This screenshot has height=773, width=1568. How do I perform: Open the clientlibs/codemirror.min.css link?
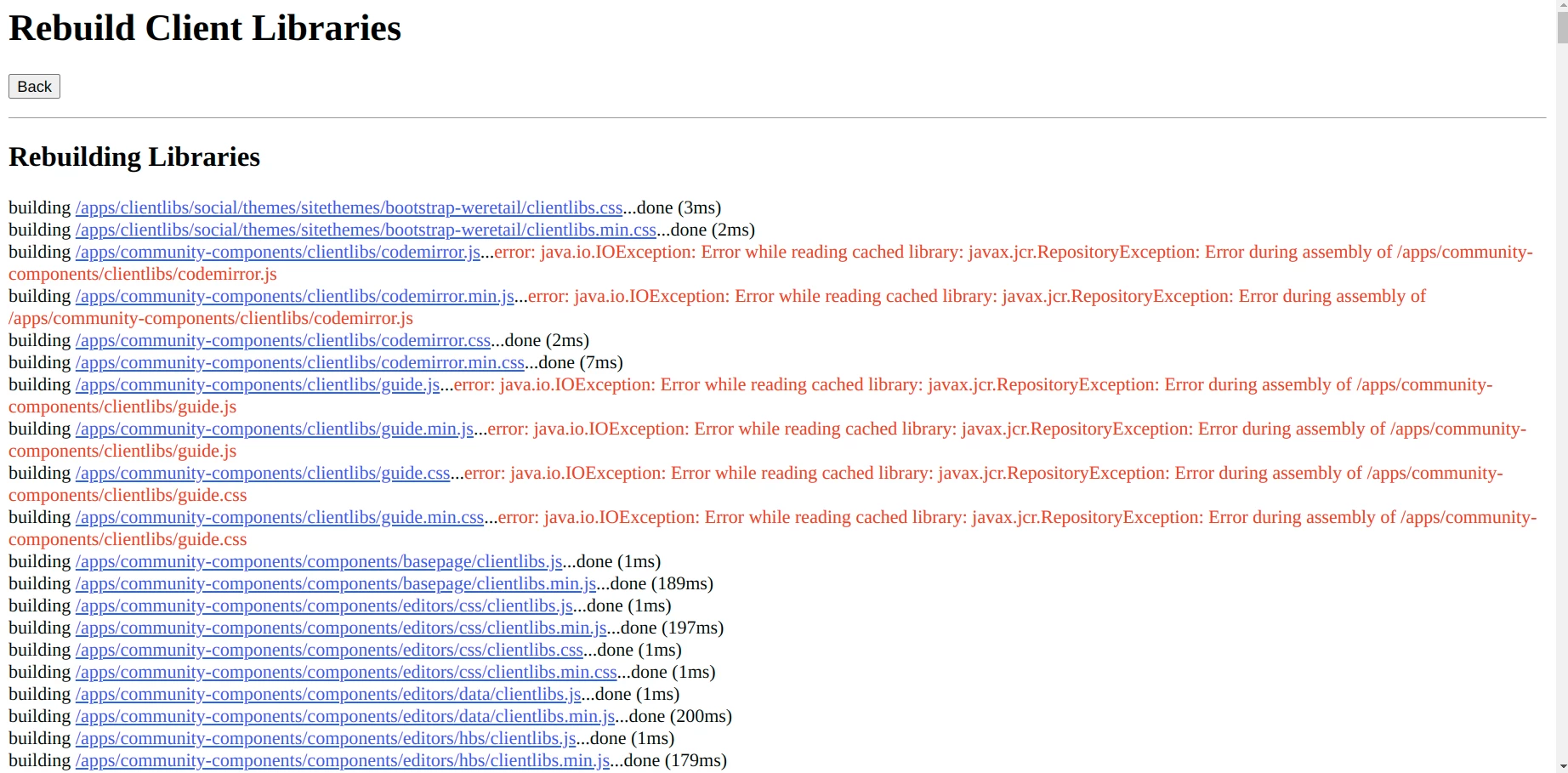(x=300, y=362)
